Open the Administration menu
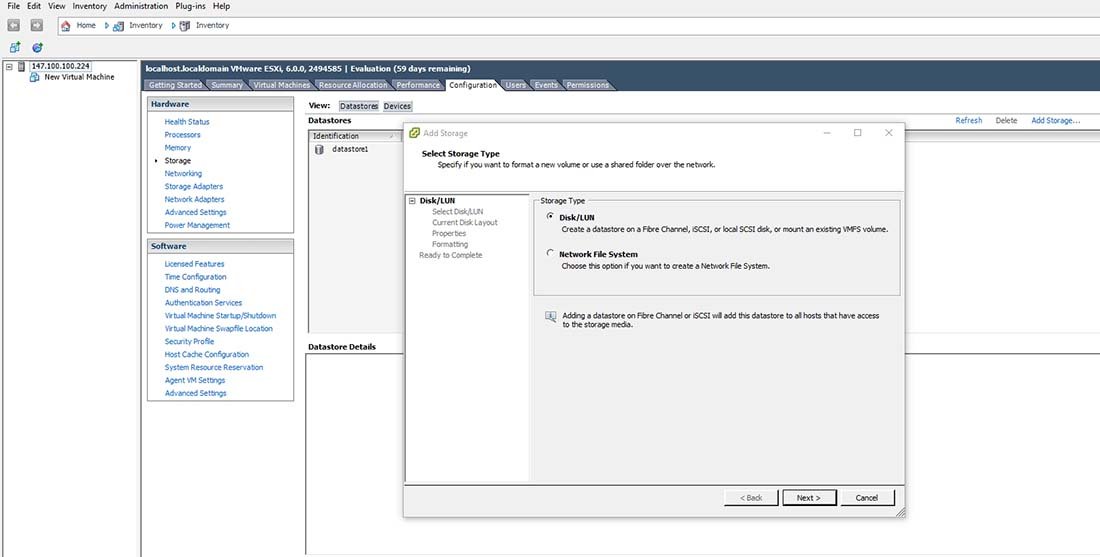The image size is (1100, 557). pyautogui.click(x=141, y=6)
